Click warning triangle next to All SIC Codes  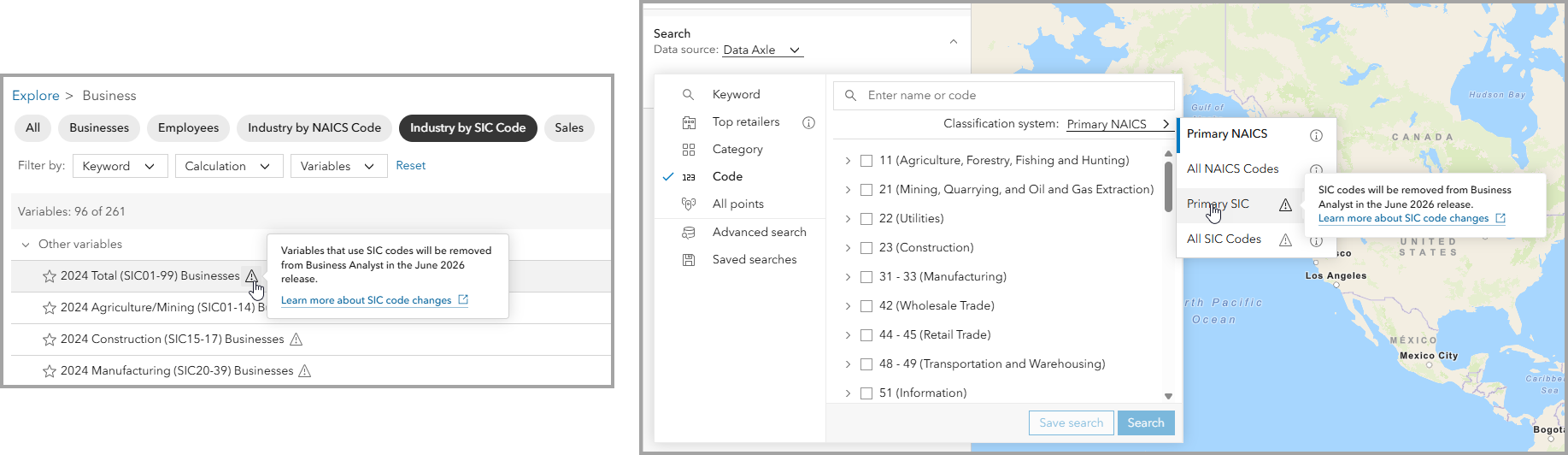click(x=1285, y=240)
